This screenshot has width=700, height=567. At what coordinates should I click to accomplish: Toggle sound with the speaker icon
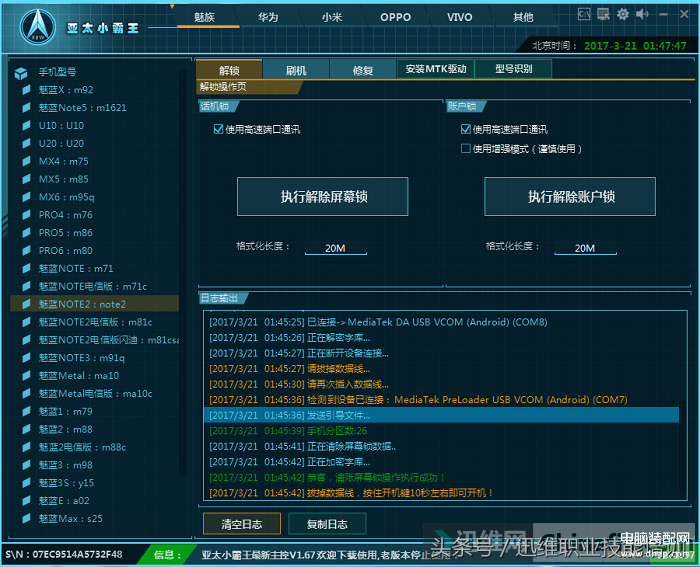[x=642, y=14]
